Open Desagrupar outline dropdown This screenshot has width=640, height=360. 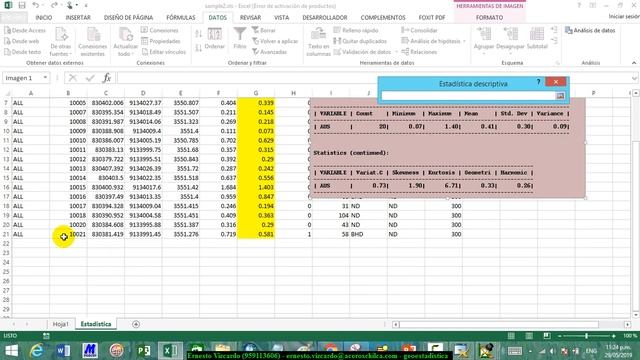tap(510, 41)
